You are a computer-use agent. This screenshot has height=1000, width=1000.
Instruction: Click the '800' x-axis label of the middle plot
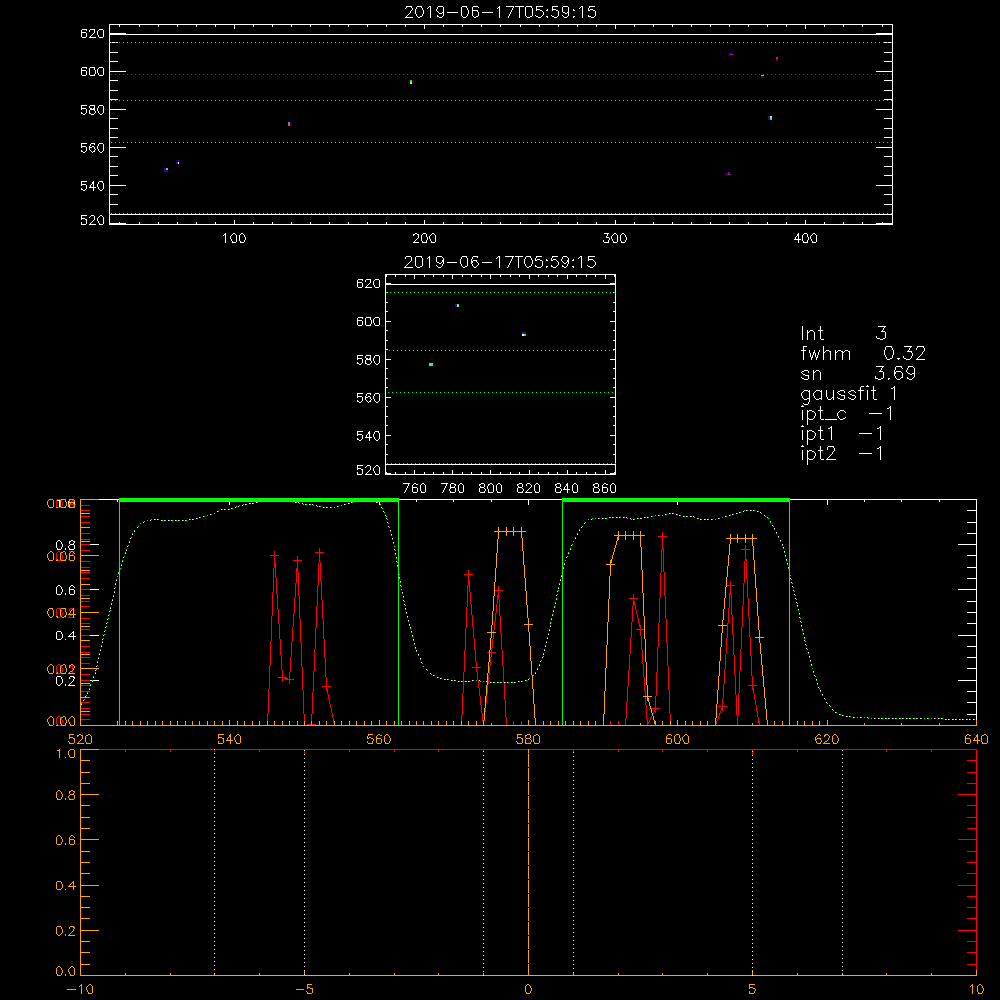click(490, 489)
